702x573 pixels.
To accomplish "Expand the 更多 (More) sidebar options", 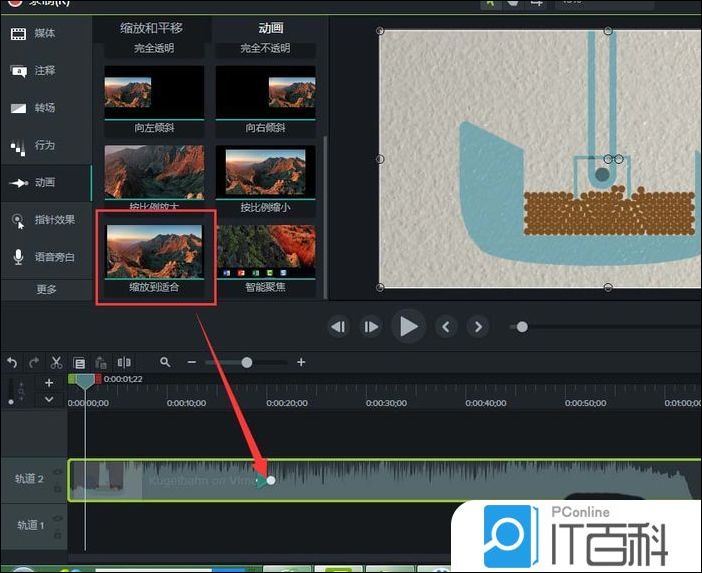I will coord(46,289).
